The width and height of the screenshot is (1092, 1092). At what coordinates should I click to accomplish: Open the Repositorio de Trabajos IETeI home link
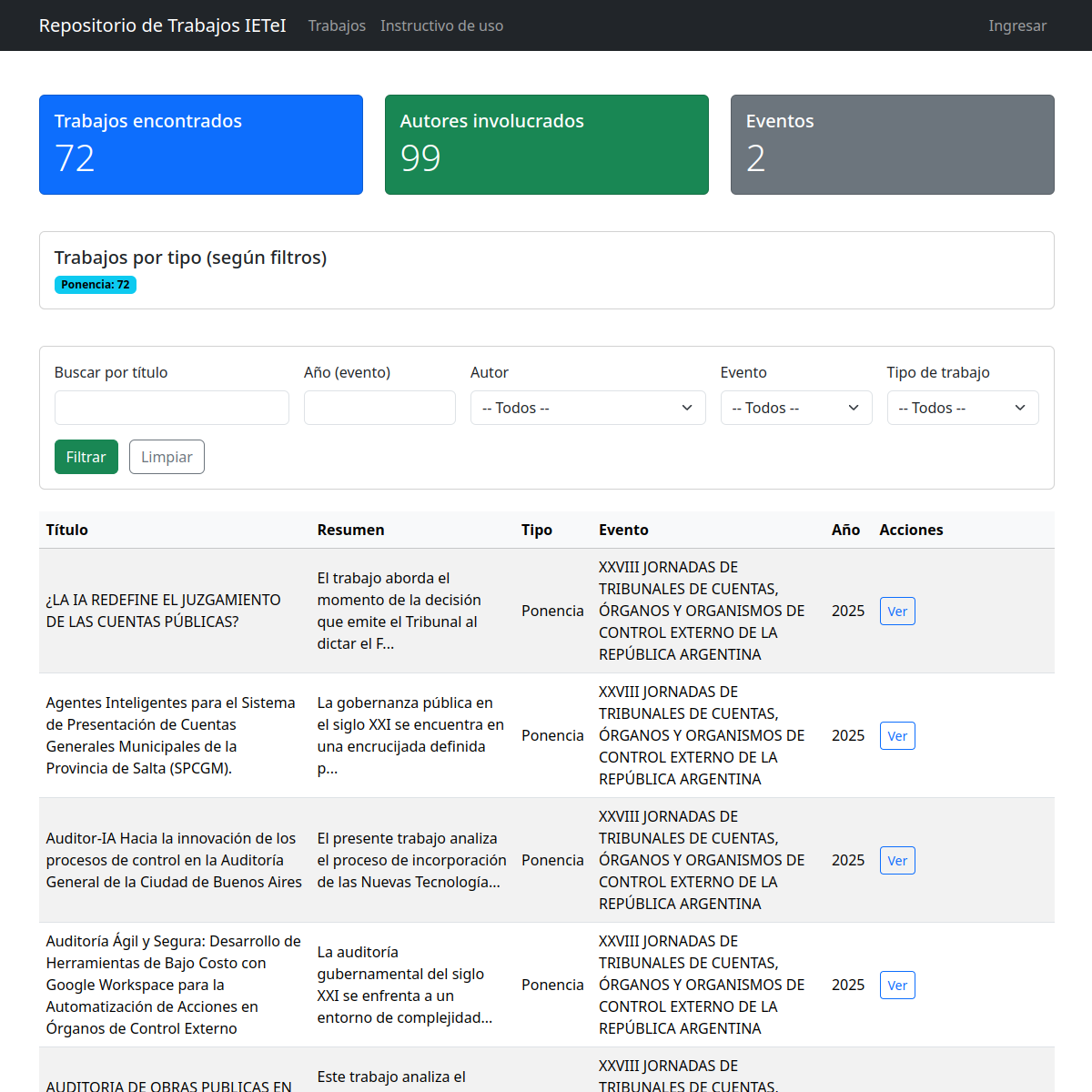click(x=162, y=25)
